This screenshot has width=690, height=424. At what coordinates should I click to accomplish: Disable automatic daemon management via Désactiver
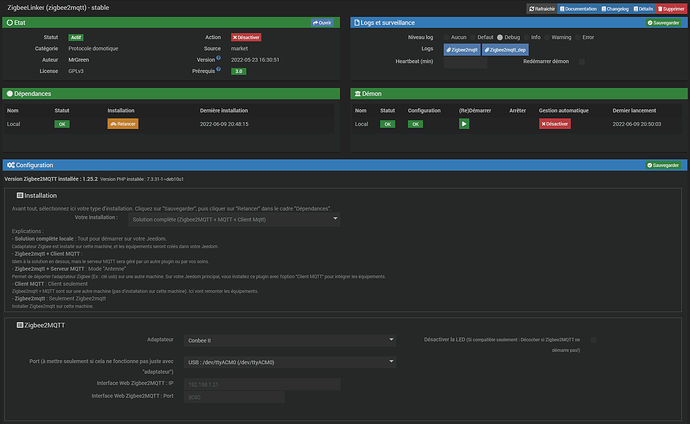tap(555, 124)
